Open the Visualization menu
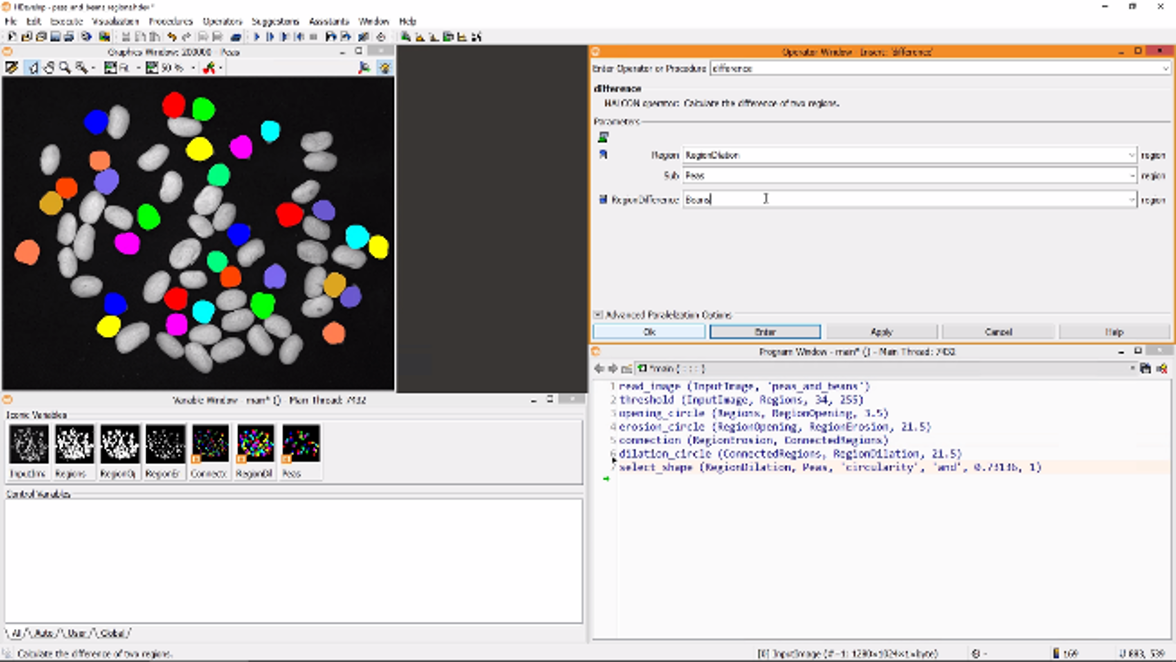This screenshot has width=1176, height=662. pos(115,21)
